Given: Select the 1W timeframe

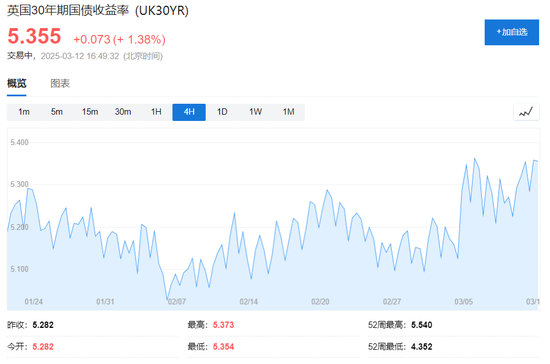Looking at the screenshot, I should [x=255, y=112].
